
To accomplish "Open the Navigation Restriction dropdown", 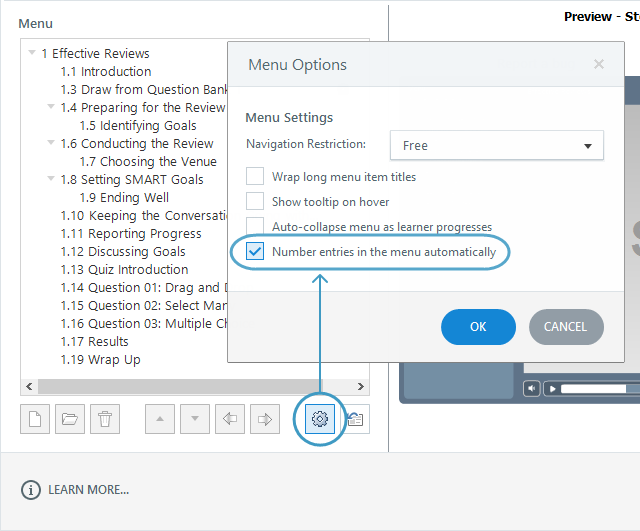I will point(496,145).
